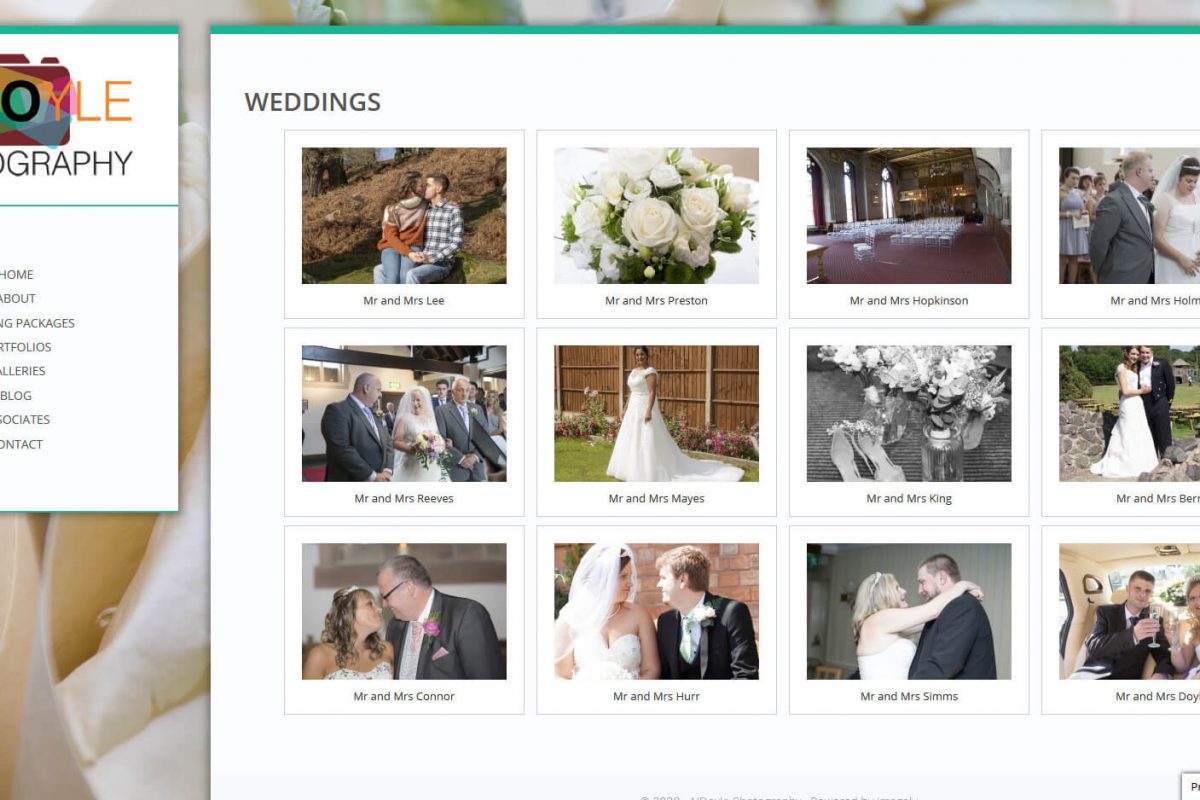Click the Mr and Mrs Reeves photo

404,414
